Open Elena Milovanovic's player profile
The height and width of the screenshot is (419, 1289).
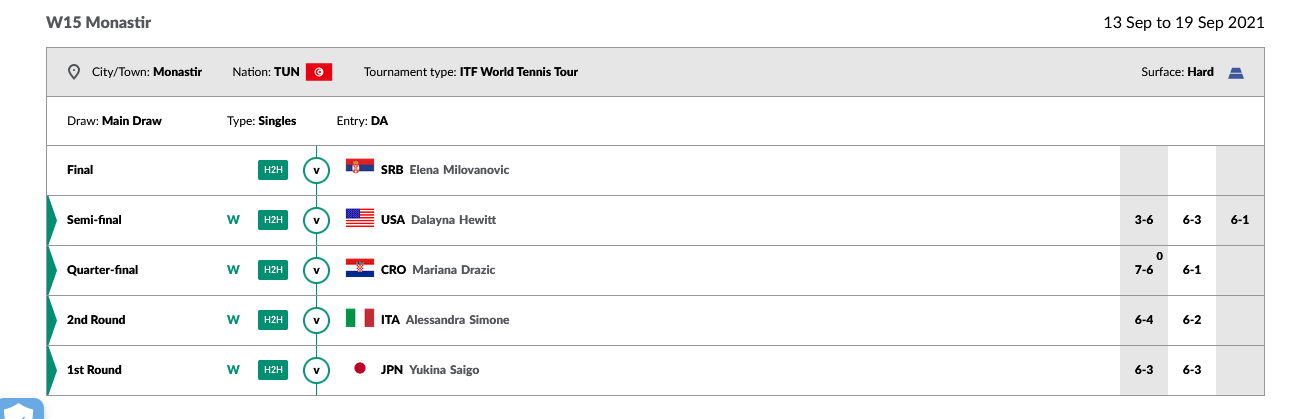(459, 170)
